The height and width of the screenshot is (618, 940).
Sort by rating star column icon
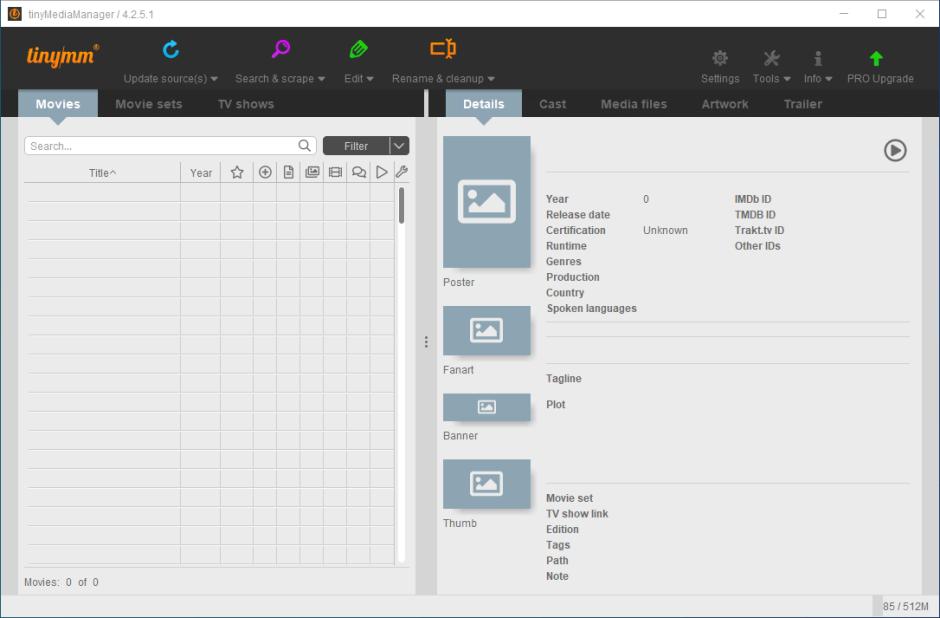point(237,173)
